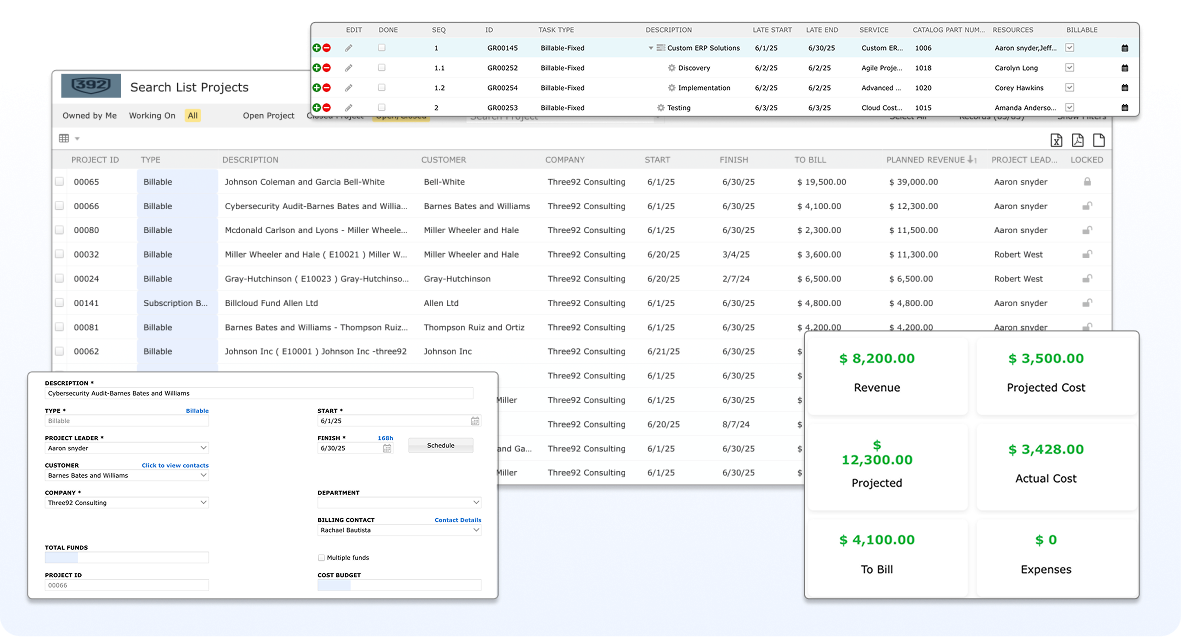This screenshot has height=637, width=1181.
Task: Open the Start date calendar picker
Action: click(x=475, y=421)
